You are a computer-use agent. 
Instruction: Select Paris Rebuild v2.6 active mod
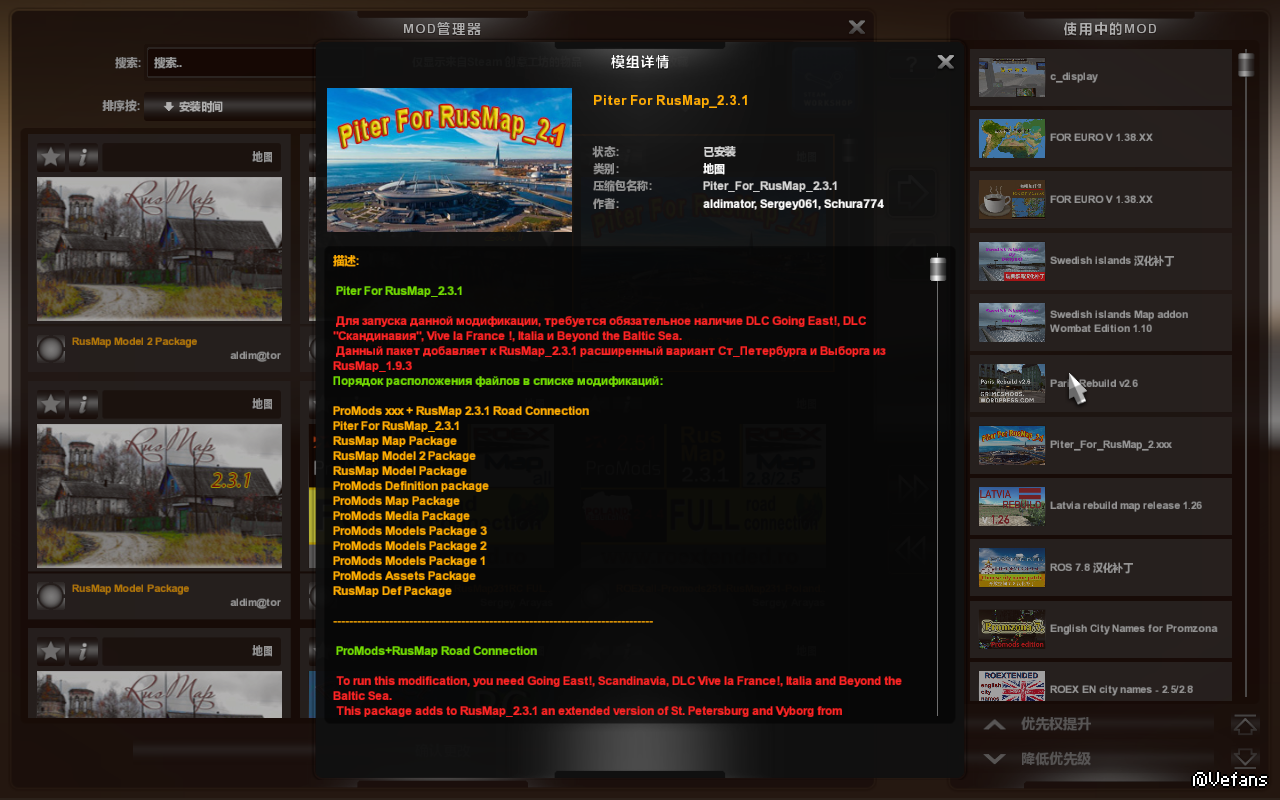[1101, 384]
